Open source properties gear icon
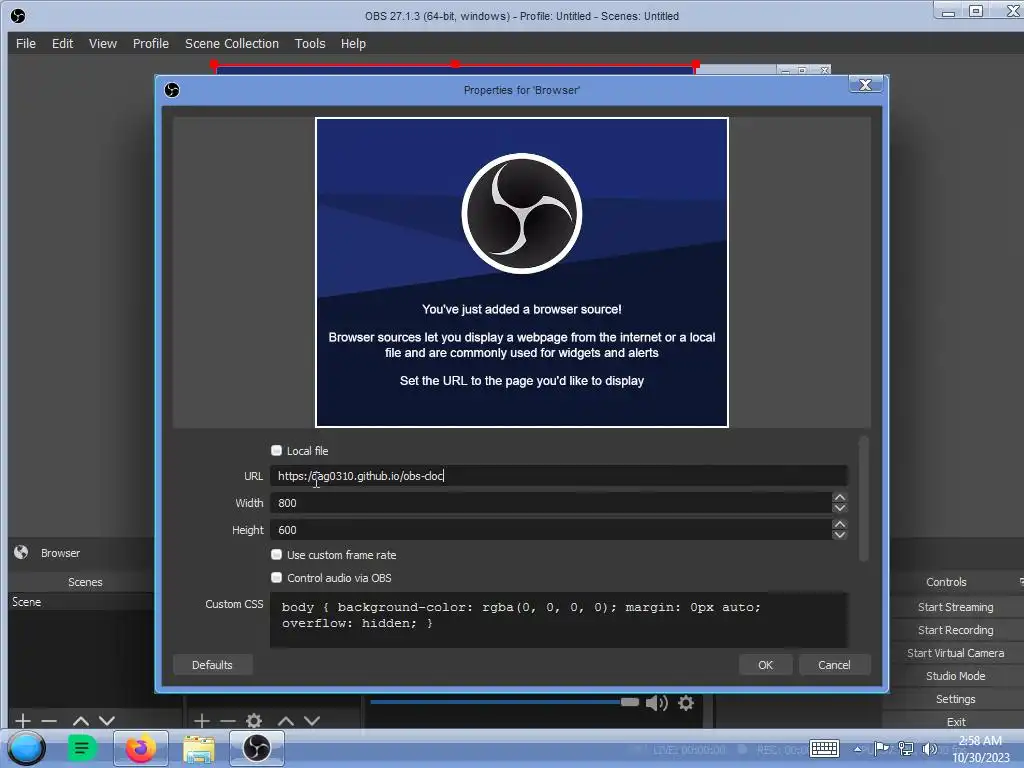Screen dimensions: 1024x768 [254, 721]
